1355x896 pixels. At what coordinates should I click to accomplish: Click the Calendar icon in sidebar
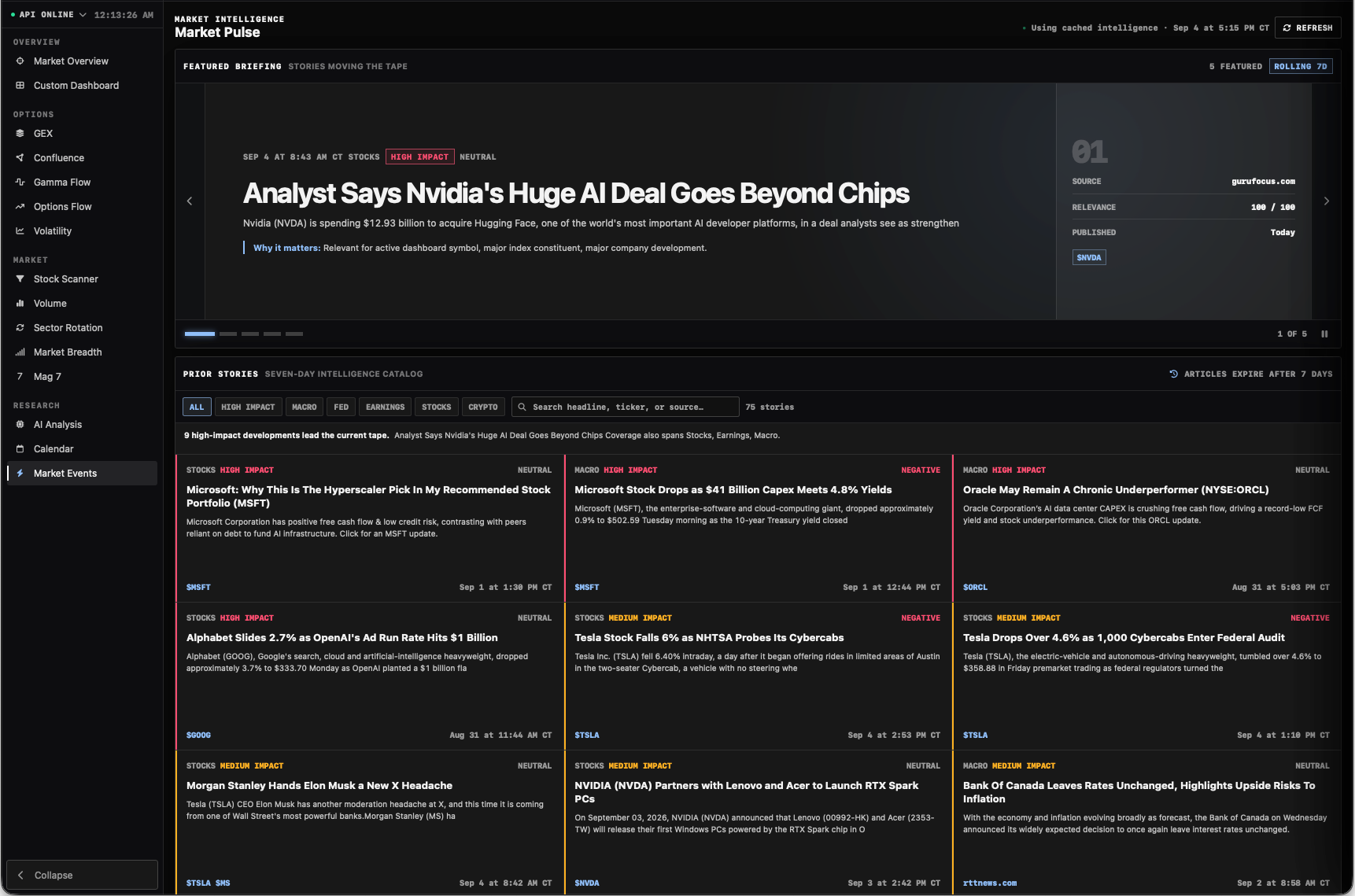pyautogui.click(x=20, y=449)
